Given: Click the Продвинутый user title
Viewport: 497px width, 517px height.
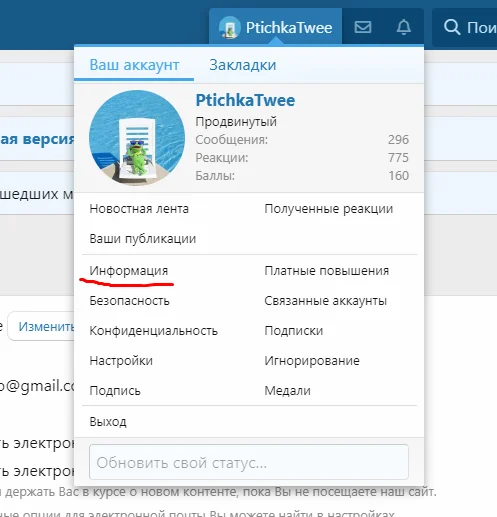Looking at the screenshot, I should [x=236, y=122].
